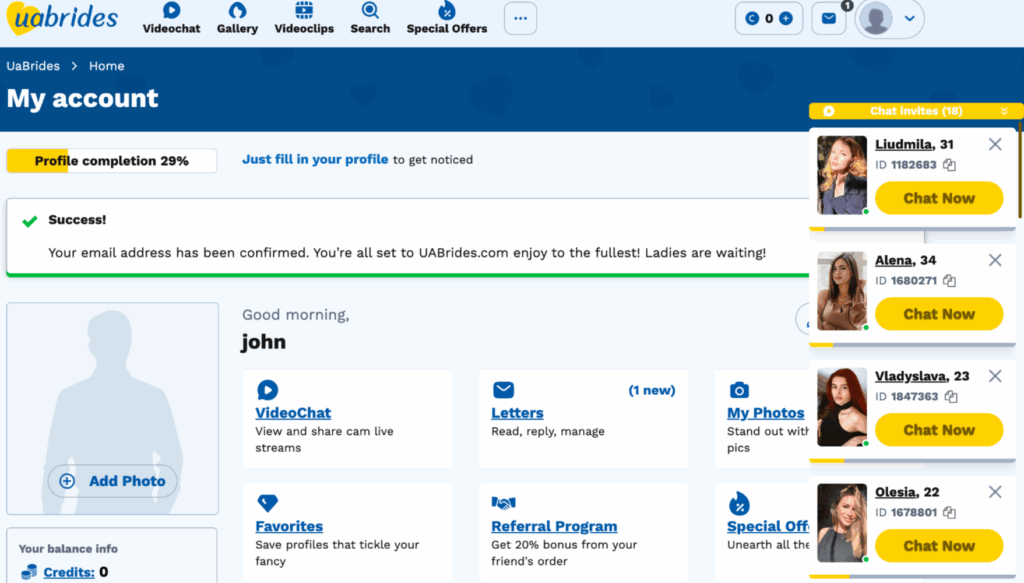Click Chat Now for Alena
Viewport: 1024px width, 583px height.
(938, 314)
